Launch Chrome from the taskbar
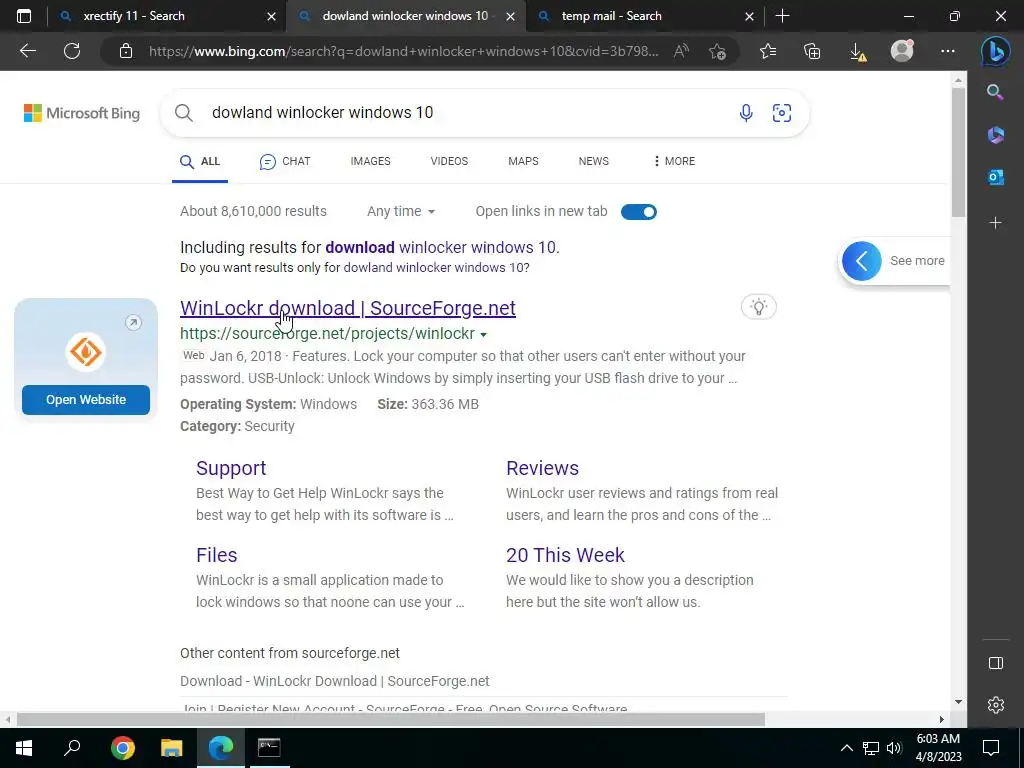 point(122,748)
